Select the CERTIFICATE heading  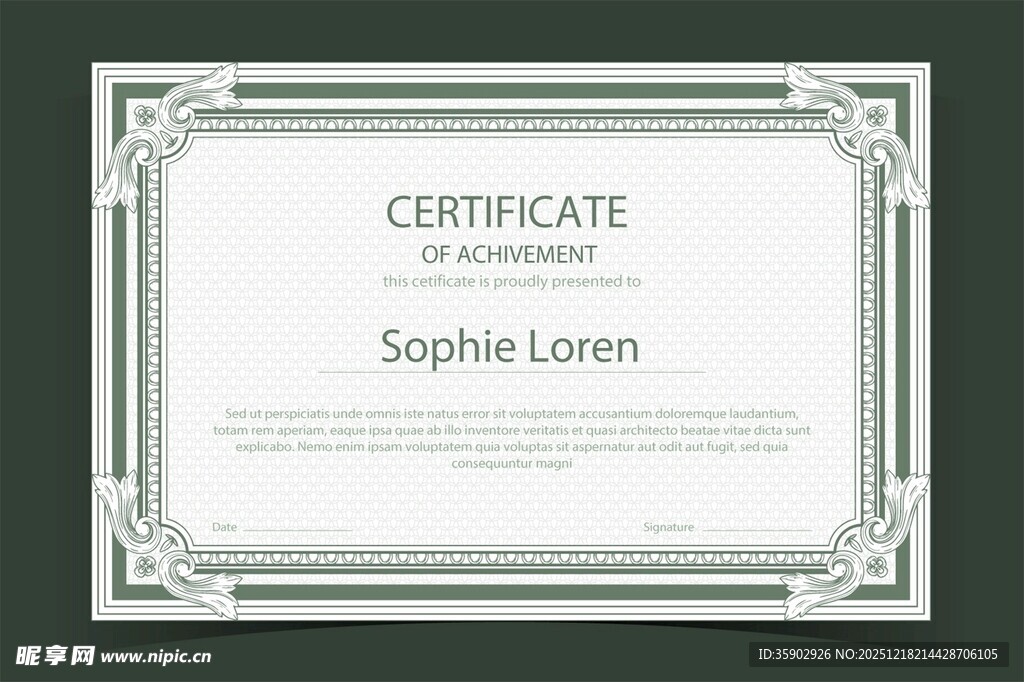pos(506,212)
